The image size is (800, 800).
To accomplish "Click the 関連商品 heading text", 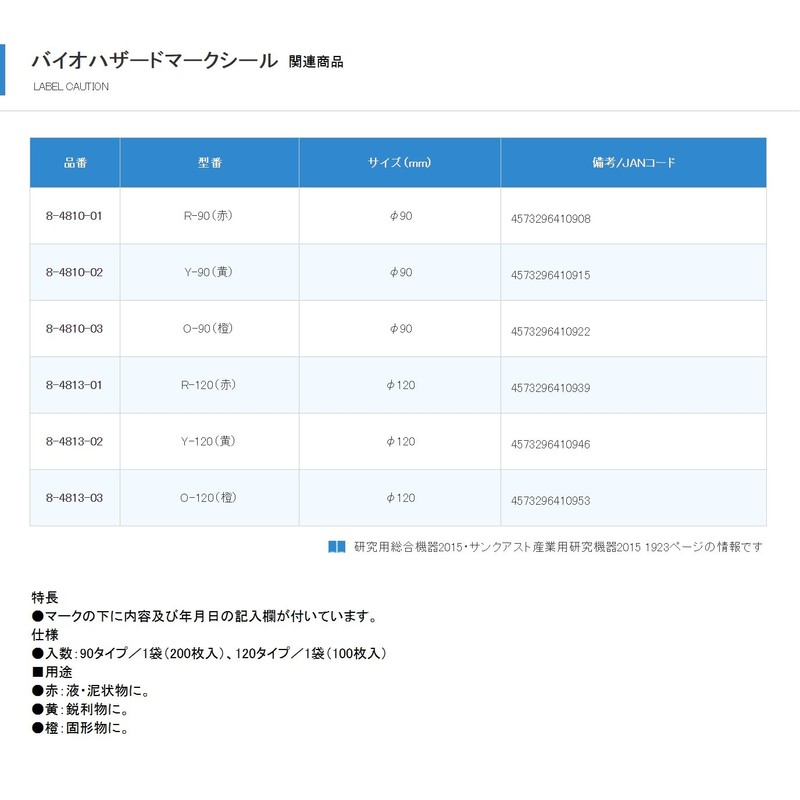I will [x=315, y=62].
